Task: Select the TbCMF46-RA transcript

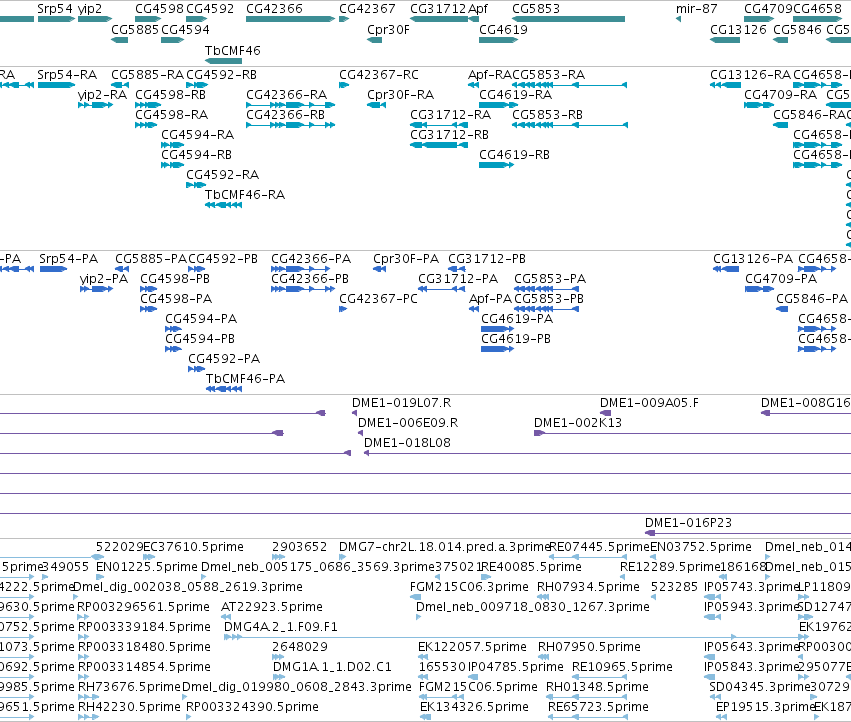Action: coord(223,205)
